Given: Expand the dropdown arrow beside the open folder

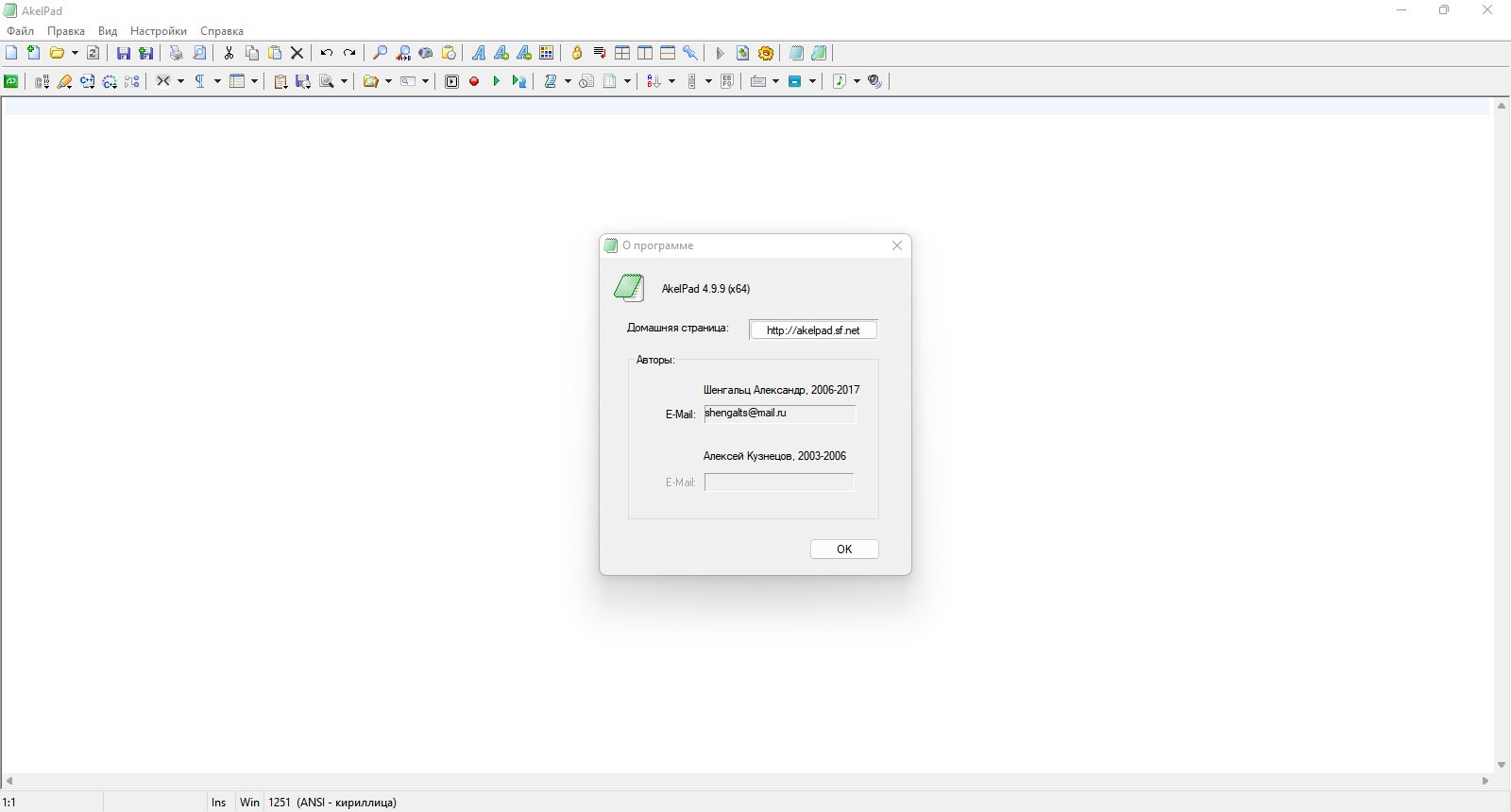Looking at the screenshot, I should 75,53.
